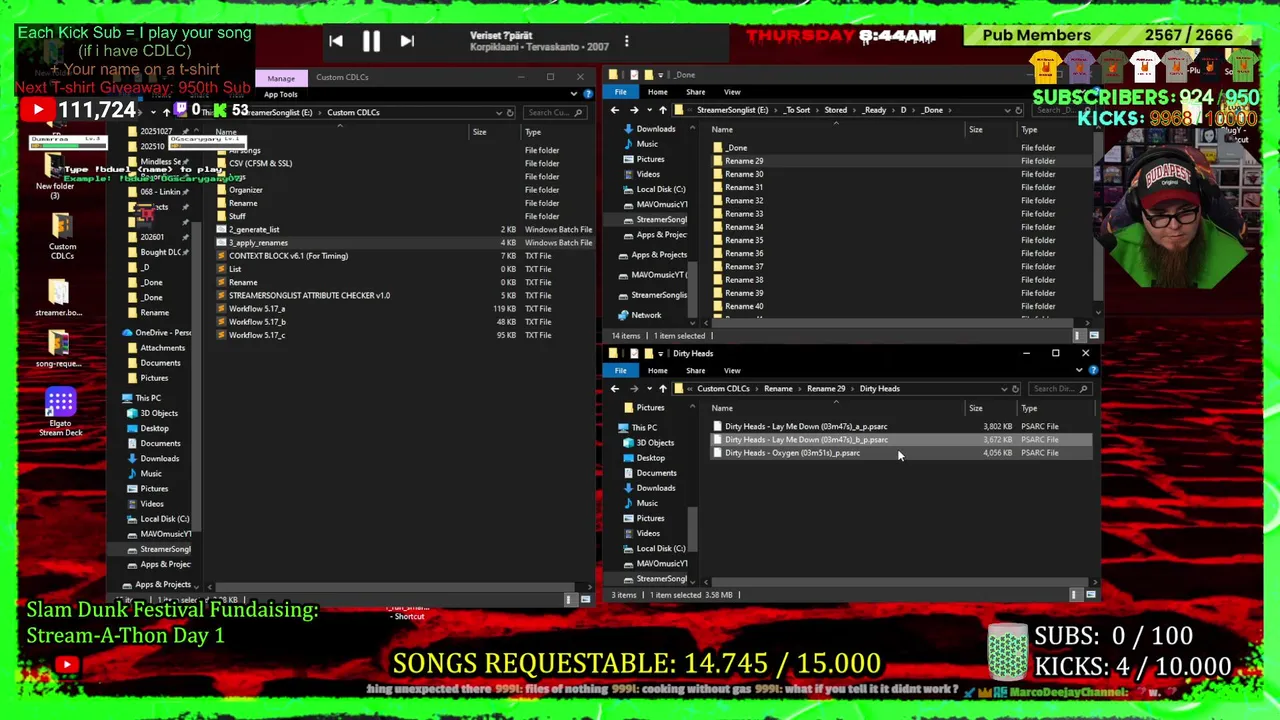The width and height of the screenshot is (1280, 720).
Task: Open File menu in _Done window
Action: (621, 92)
